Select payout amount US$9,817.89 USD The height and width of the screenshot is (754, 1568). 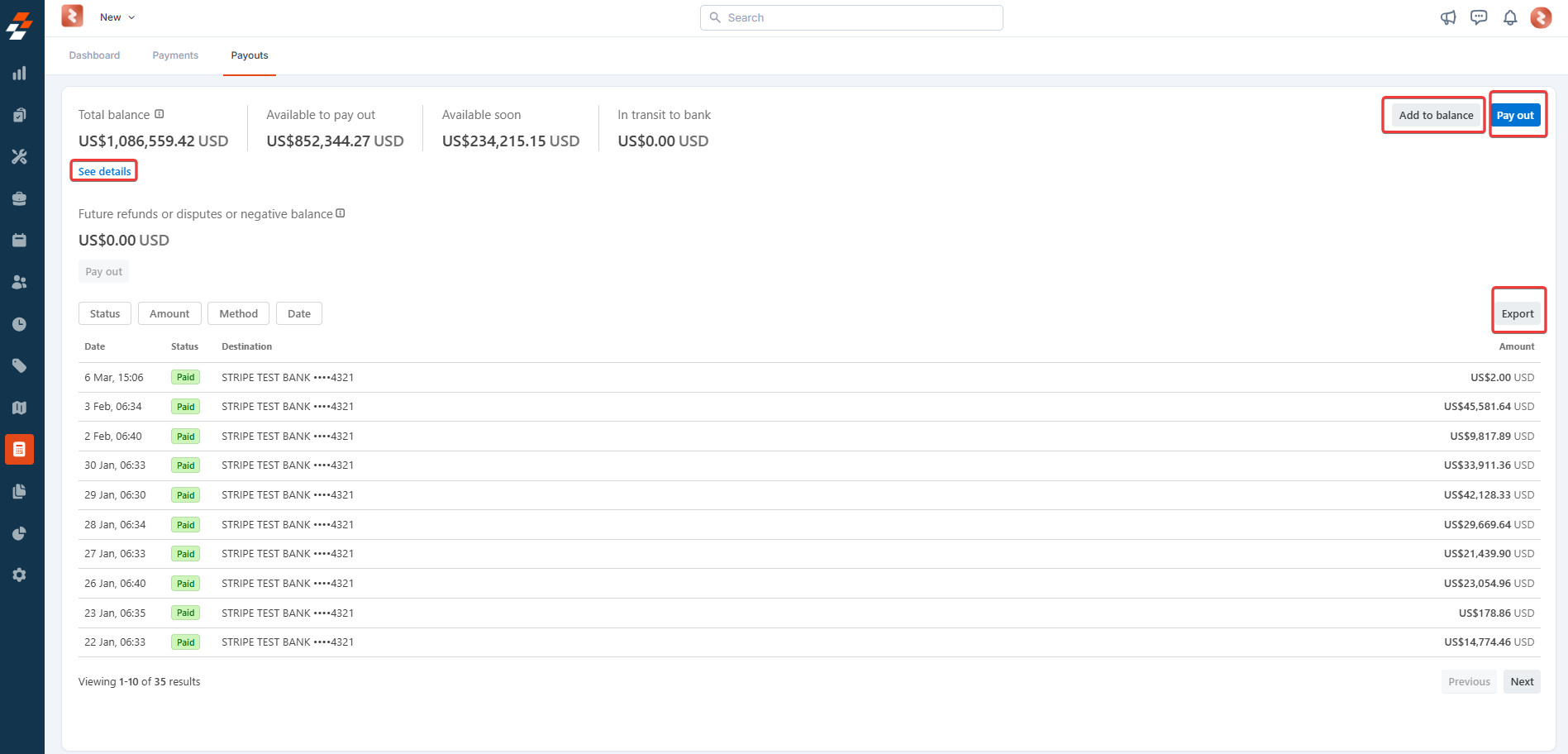(x=1492, y=436)
